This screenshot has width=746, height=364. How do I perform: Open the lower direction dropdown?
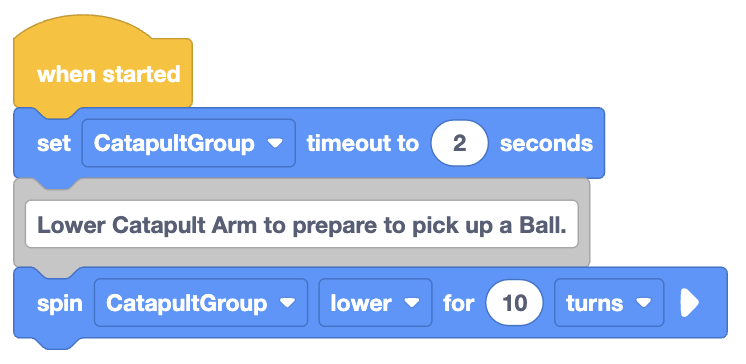375,303
